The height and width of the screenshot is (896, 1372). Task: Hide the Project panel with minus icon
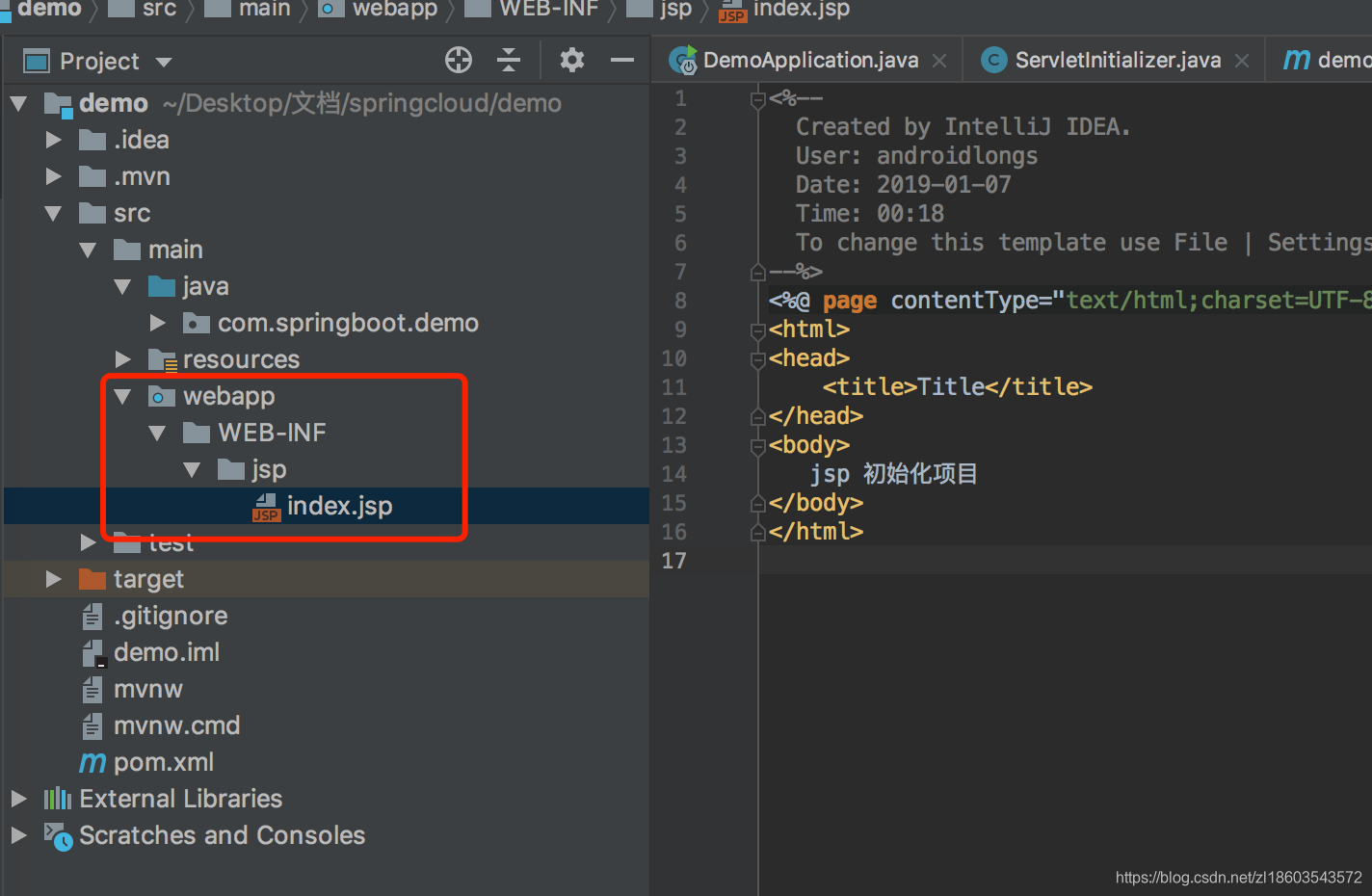click(x=622, y=60)
